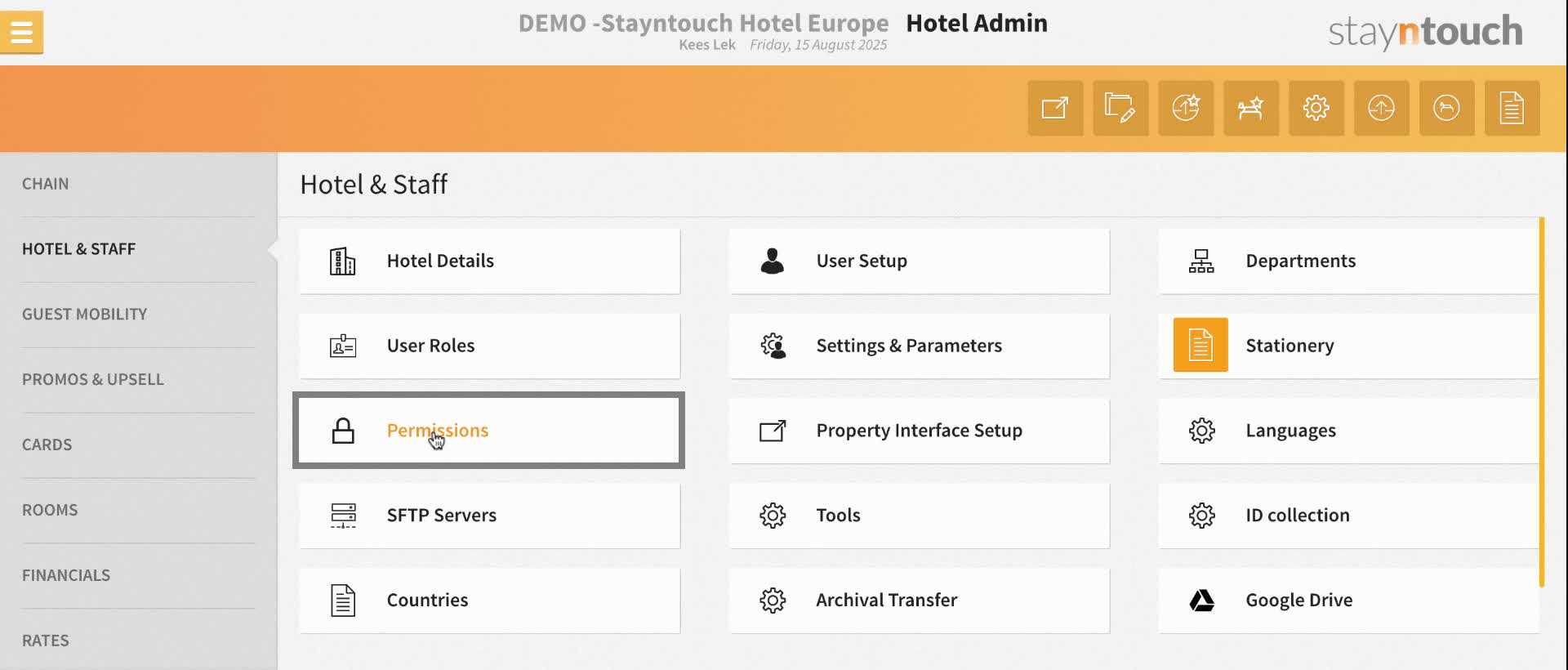Open User Roles label
This screenshot has height=670, width=1568.
[430, 346]
